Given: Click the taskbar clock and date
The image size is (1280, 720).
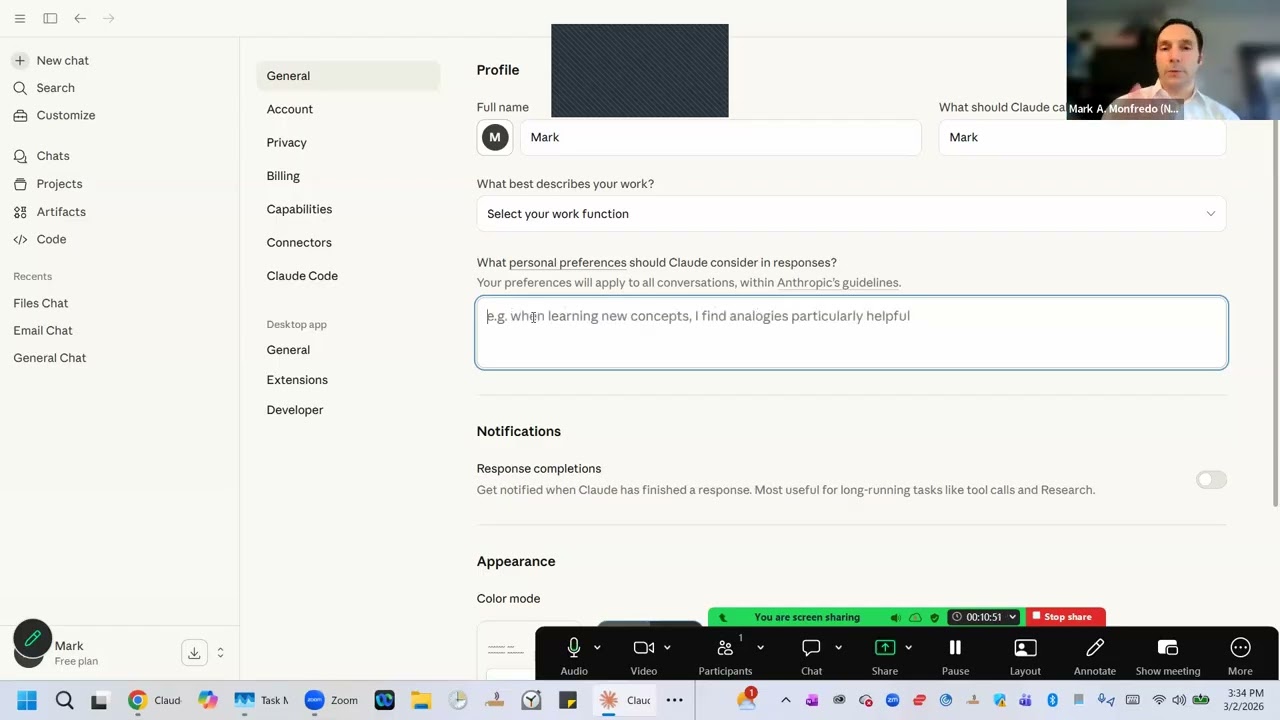Looking at the screenshot, I should coord(1245,700).
